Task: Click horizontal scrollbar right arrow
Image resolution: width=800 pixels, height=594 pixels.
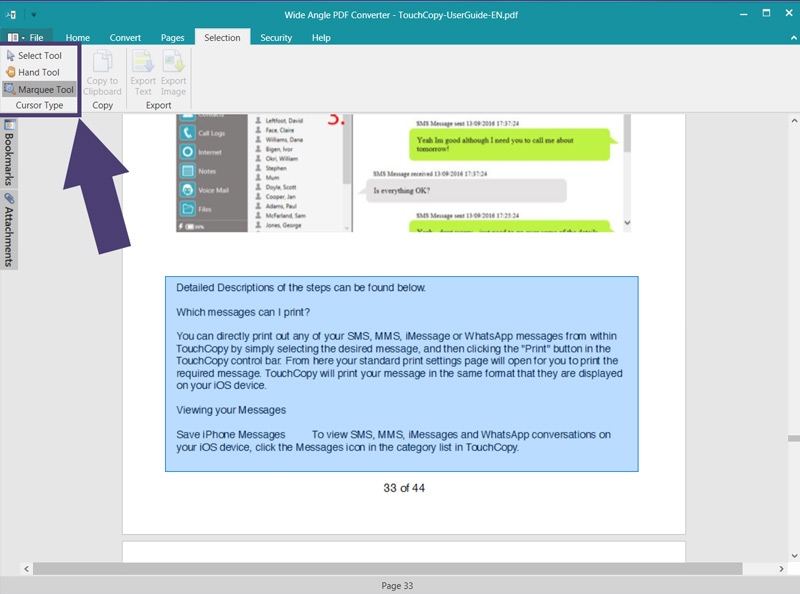Action: (781, 568)
